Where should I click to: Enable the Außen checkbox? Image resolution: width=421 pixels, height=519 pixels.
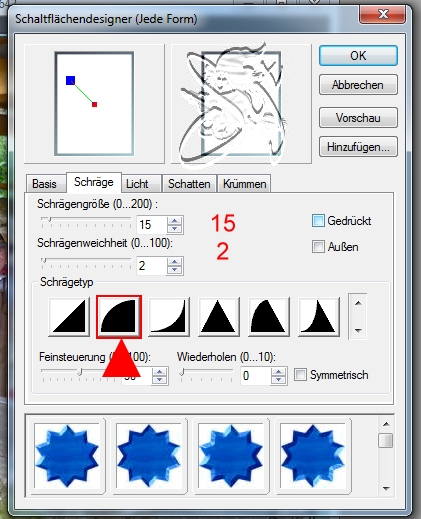point(318,247)
